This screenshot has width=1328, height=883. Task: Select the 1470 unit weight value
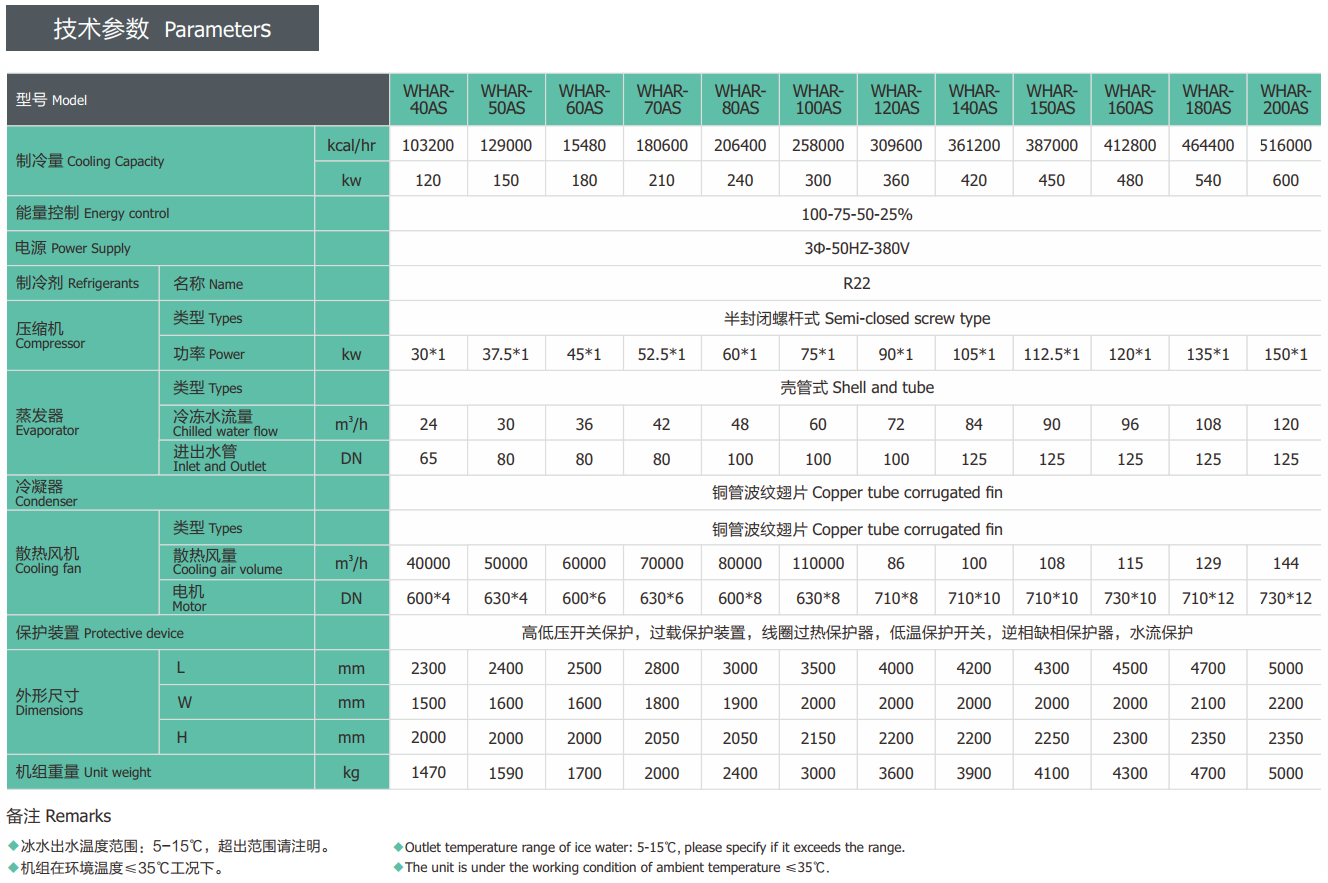428,772
